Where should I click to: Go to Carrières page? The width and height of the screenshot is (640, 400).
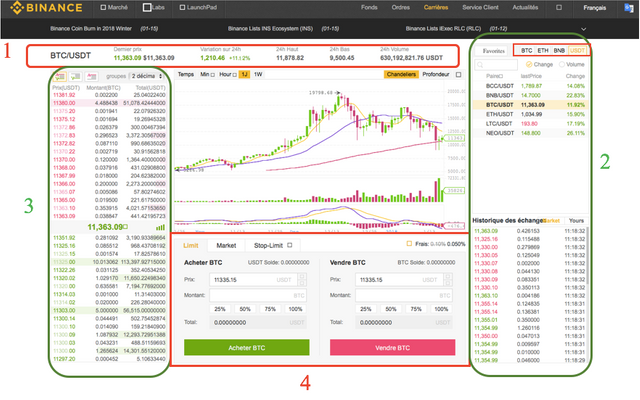coord(436,7)
